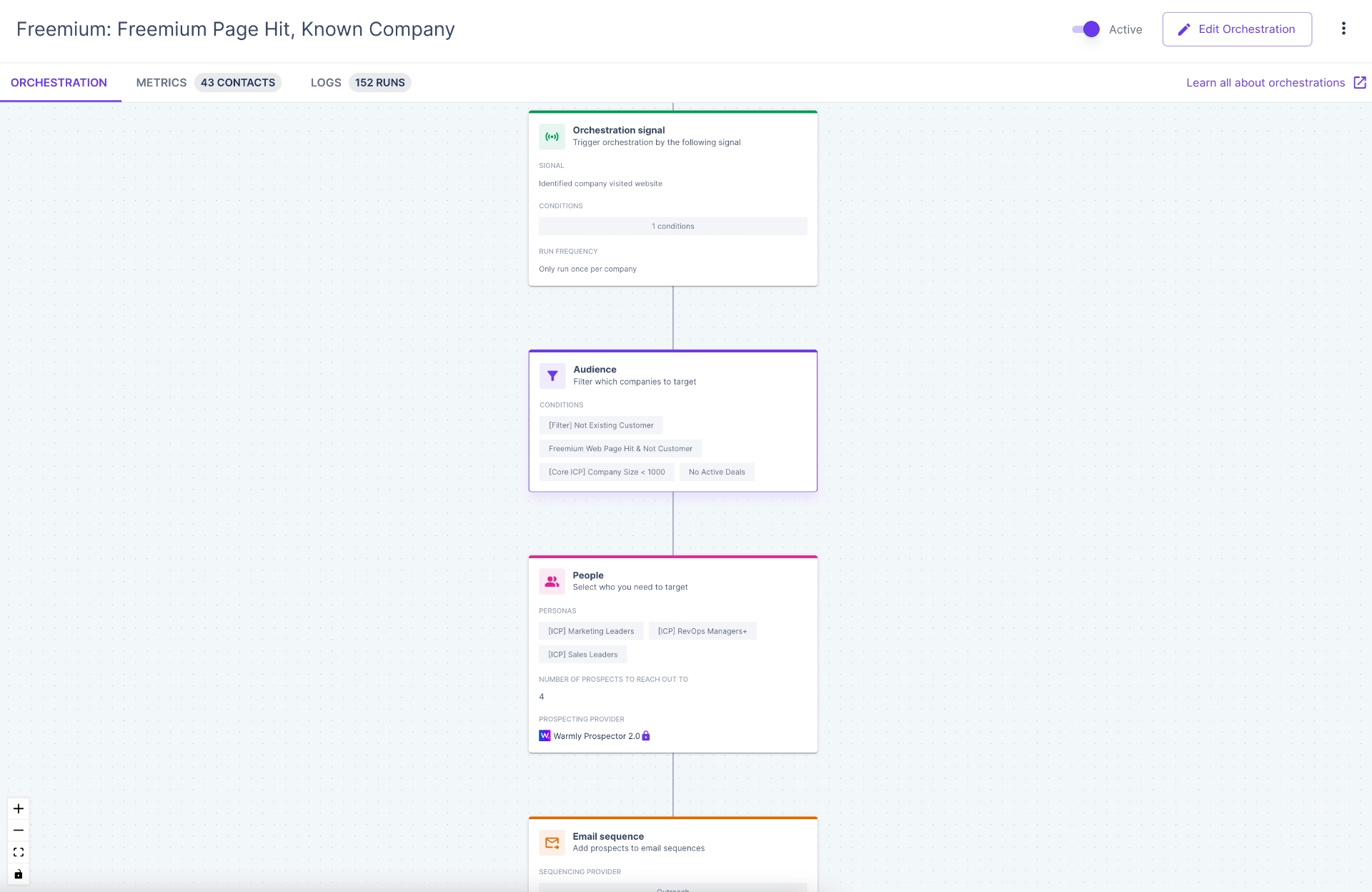Open the Logs tab
The image size is (1372, 892).
click(326, 82)
